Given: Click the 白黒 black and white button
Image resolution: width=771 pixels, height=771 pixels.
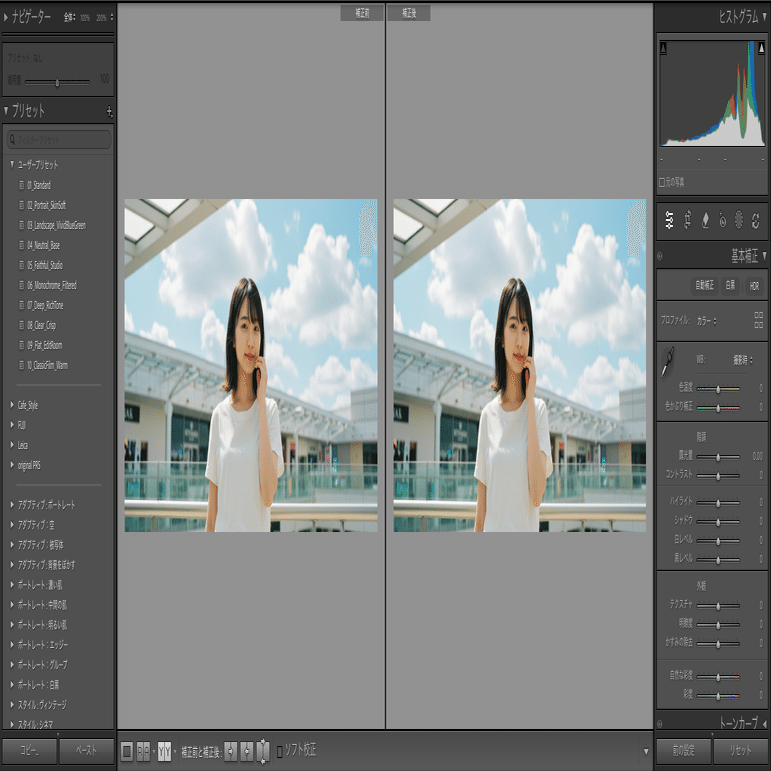Looking at the screenshot, I should [731, 285].
